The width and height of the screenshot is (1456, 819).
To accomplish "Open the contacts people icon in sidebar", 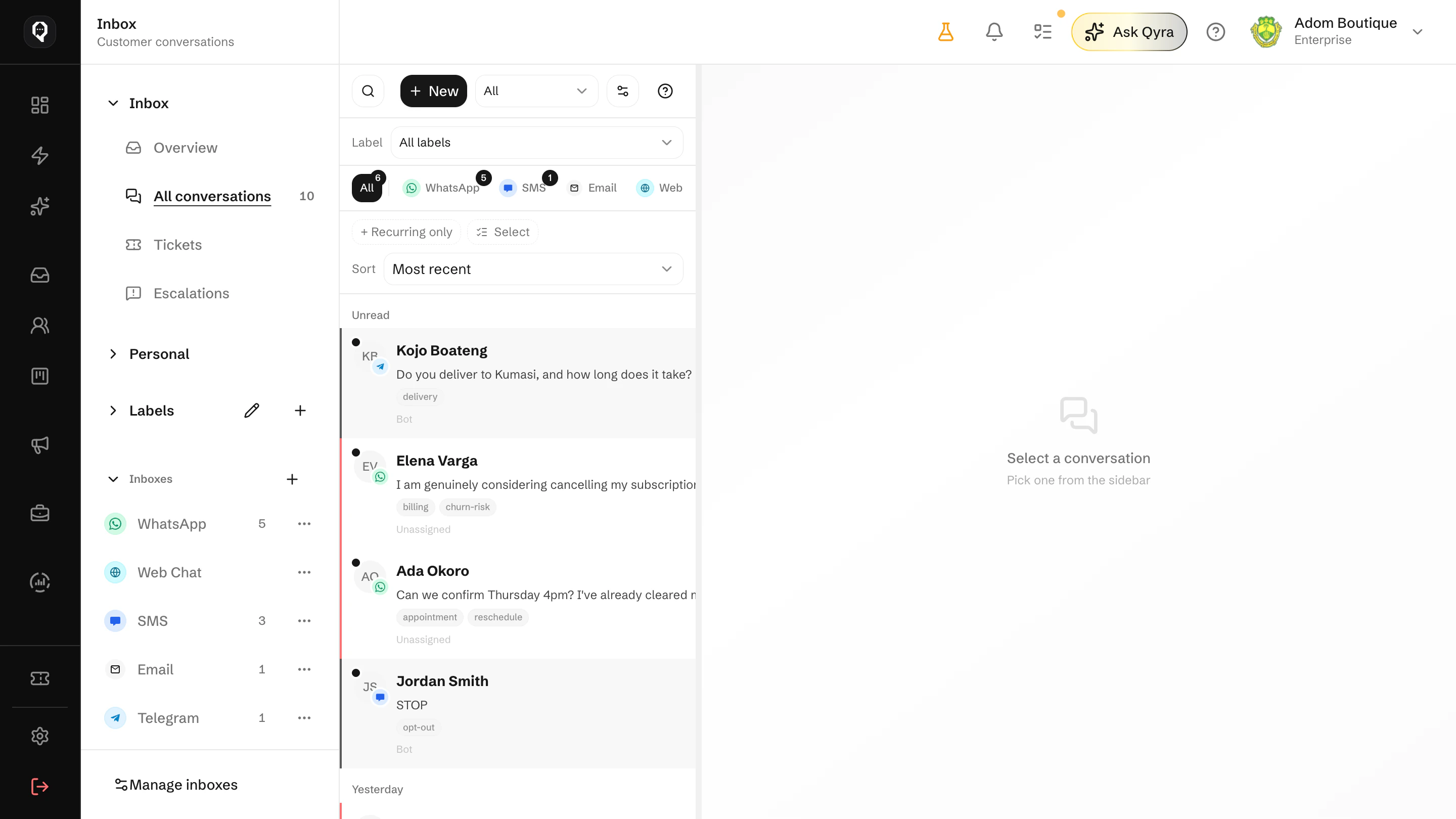I will [39, 326].
